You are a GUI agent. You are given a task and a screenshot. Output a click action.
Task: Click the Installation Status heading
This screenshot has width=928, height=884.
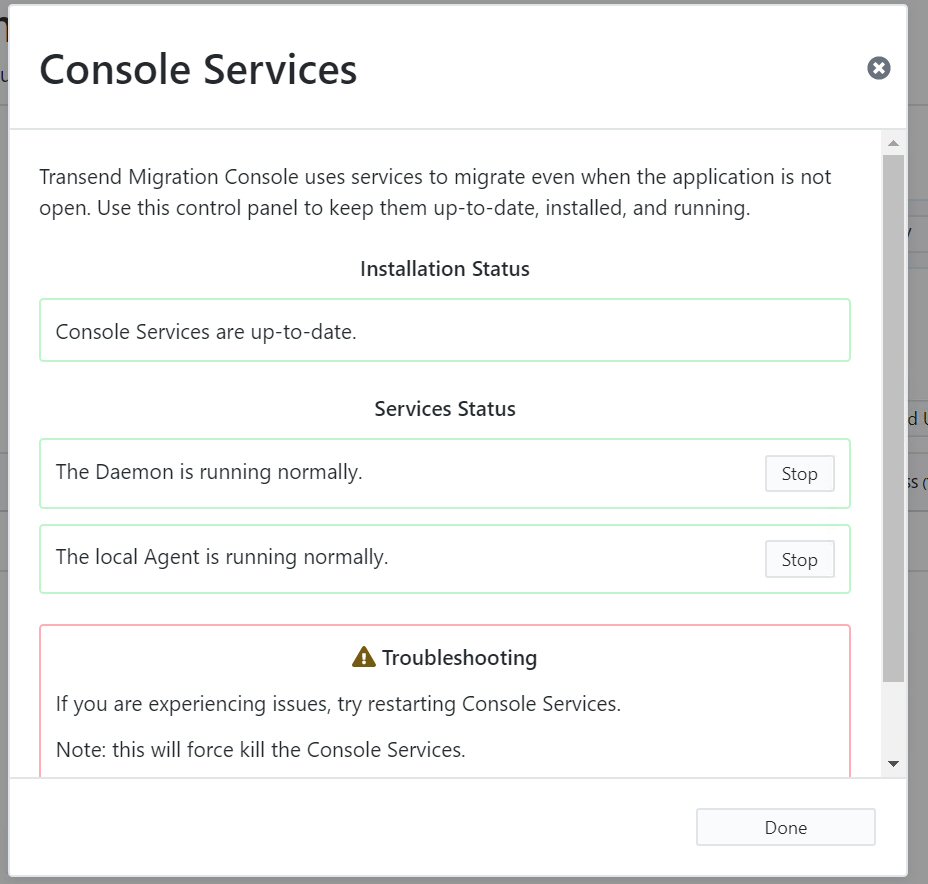[444, 269]
